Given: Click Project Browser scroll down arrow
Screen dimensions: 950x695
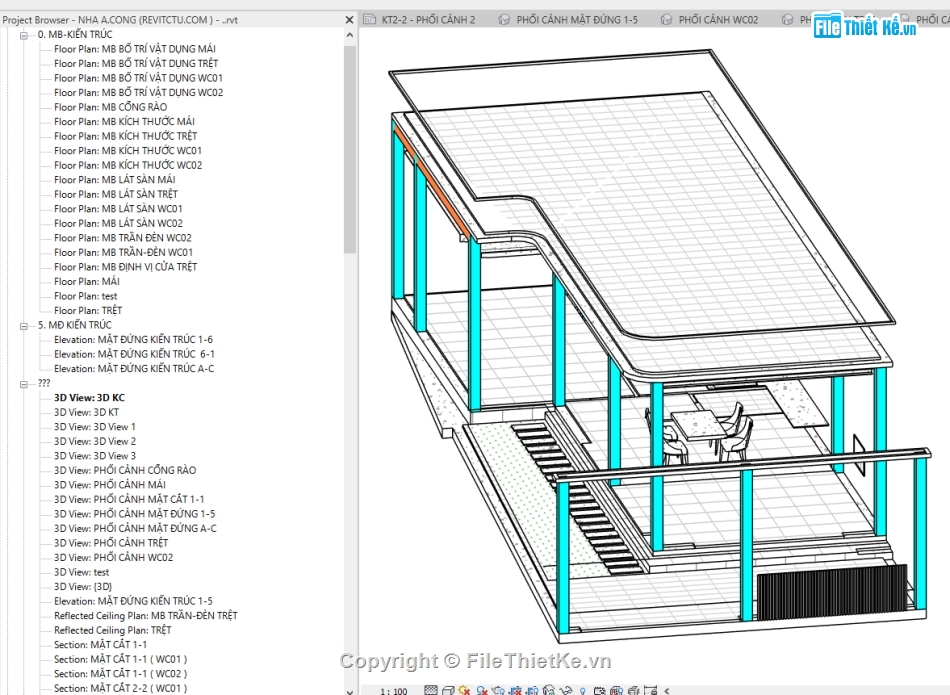Looking at the screenshot, I should tap(350, 690).
